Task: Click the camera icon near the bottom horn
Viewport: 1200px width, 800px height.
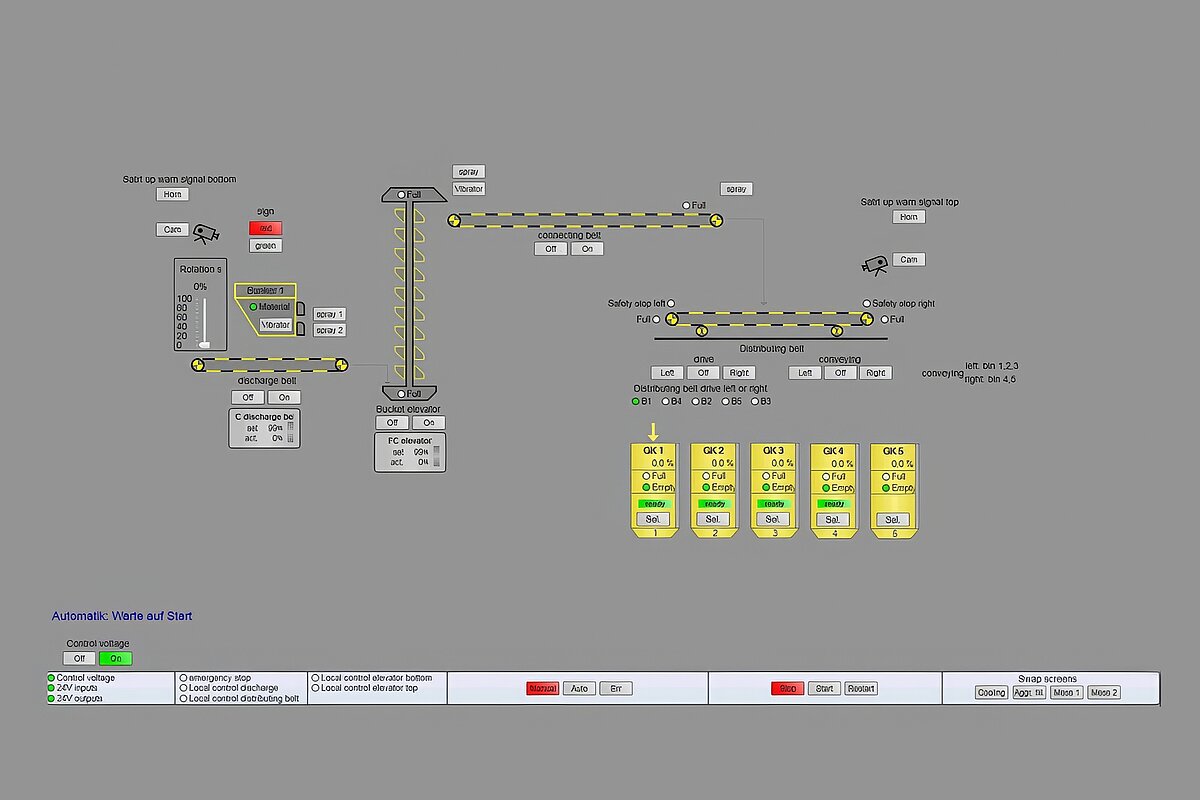Action: point(206,234)
